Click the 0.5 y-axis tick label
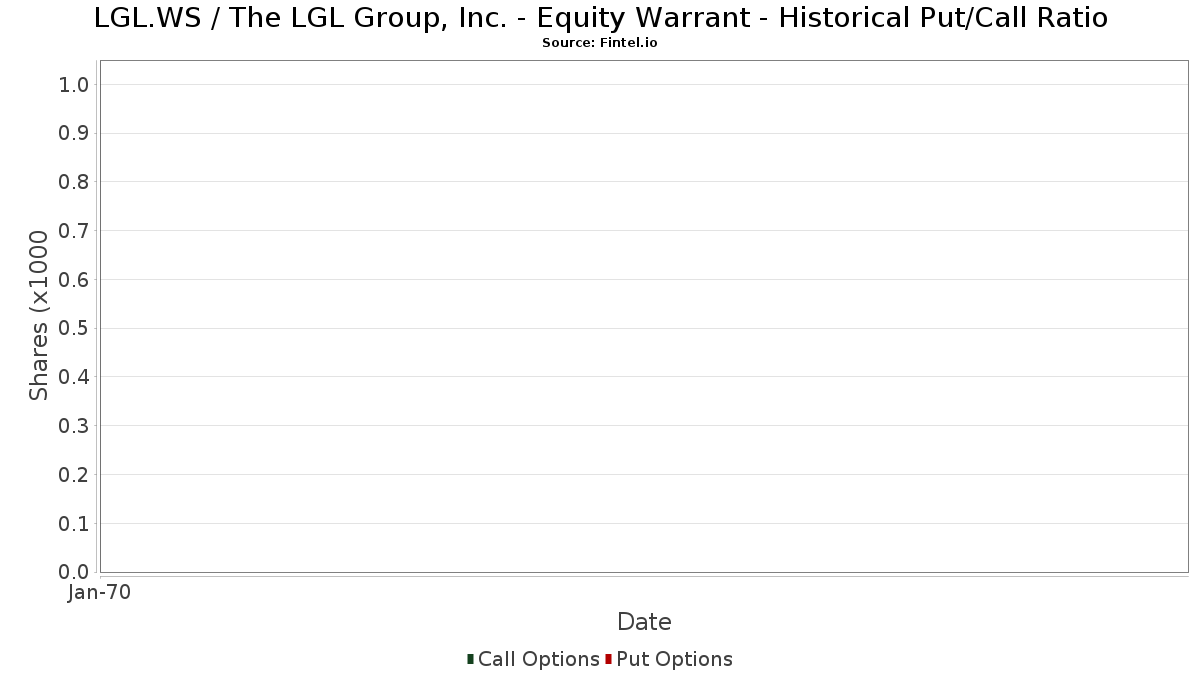Screen dimensions: 1200x675 75,329
